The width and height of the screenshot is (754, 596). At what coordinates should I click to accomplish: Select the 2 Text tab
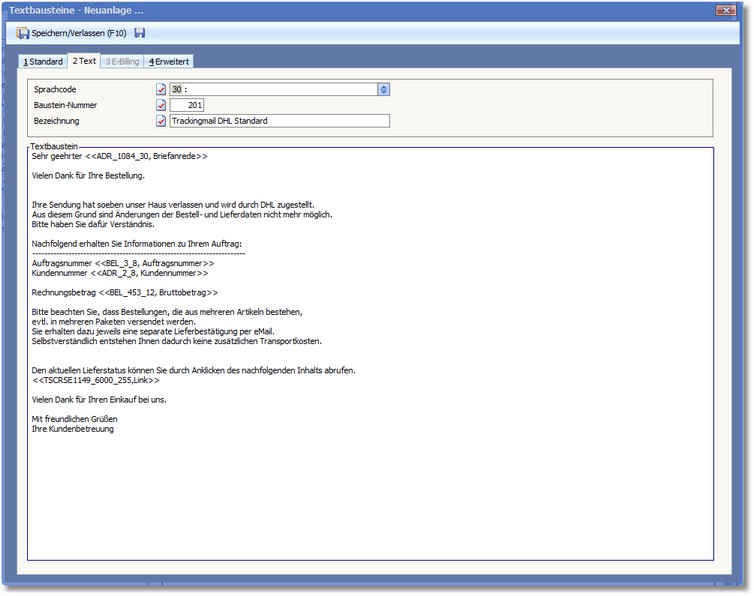(x=84, y=61)
